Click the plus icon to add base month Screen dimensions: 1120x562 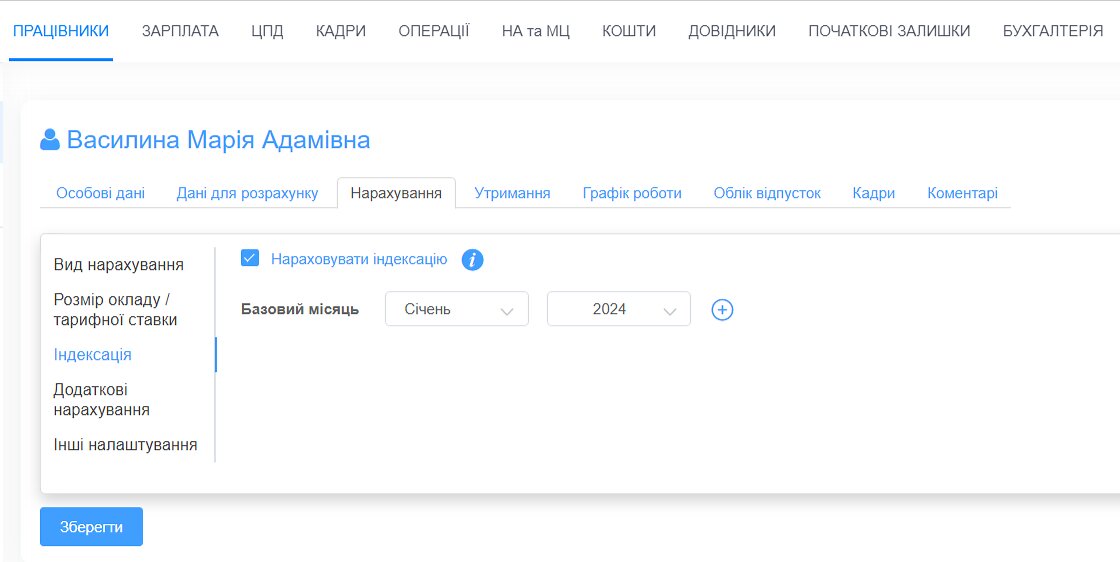pos(722,309)
